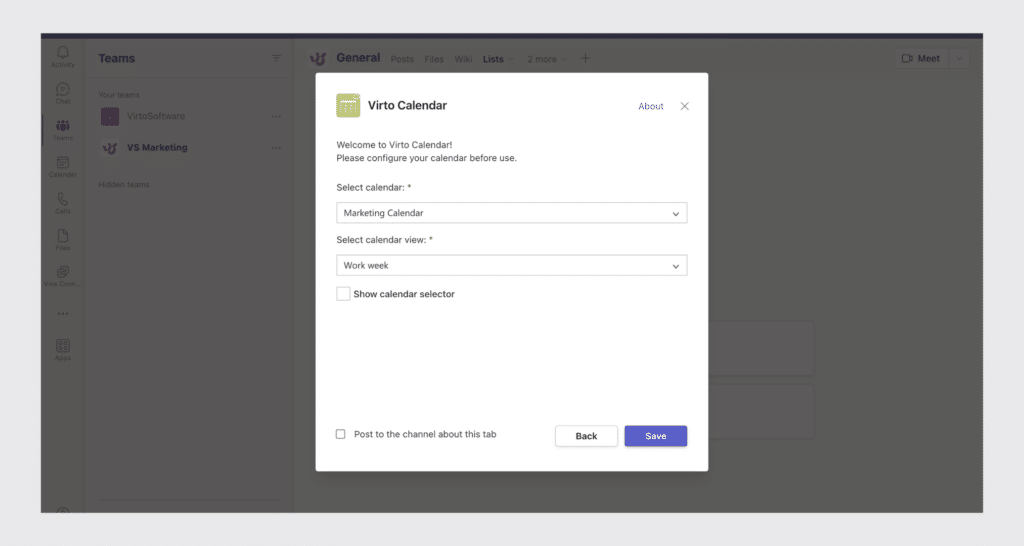
Task: Open more options for VirtoSoftware team
Action: coord(276,116)
